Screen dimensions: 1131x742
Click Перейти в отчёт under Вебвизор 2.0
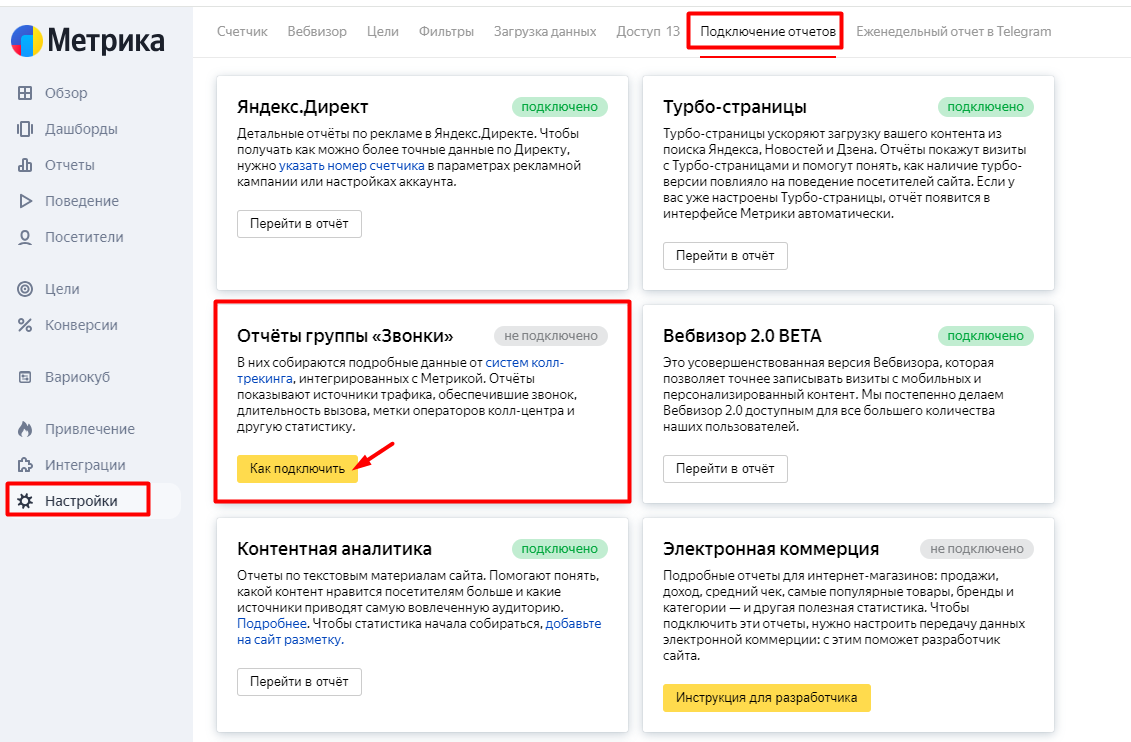click(725, 469)
